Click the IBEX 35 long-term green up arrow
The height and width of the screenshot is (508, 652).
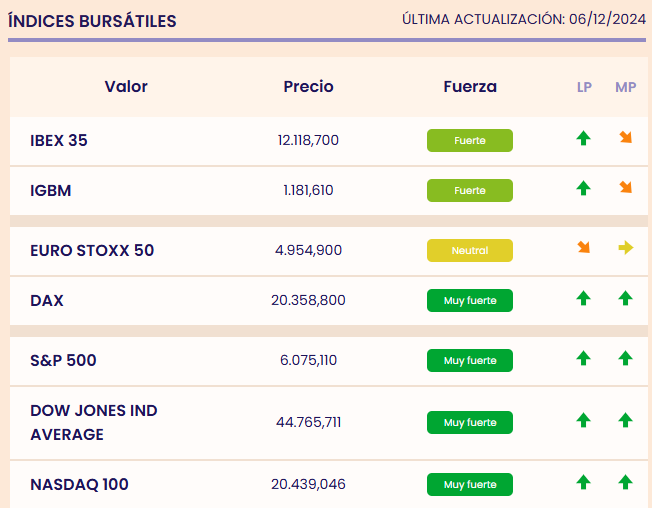(x=584, y=139)
